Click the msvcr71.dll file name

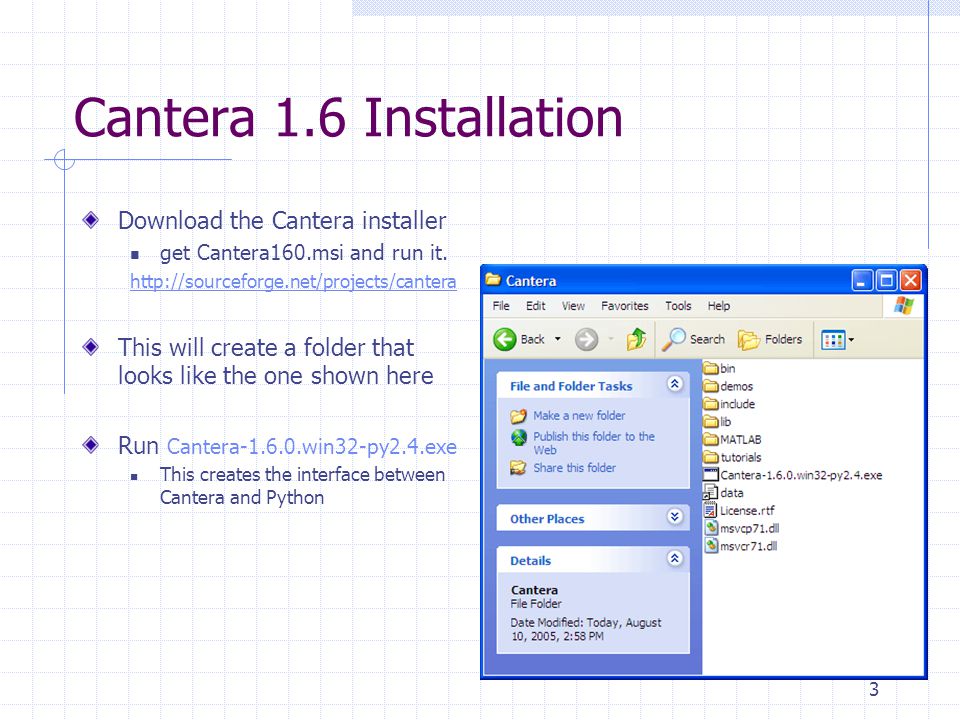click(749, 546)
